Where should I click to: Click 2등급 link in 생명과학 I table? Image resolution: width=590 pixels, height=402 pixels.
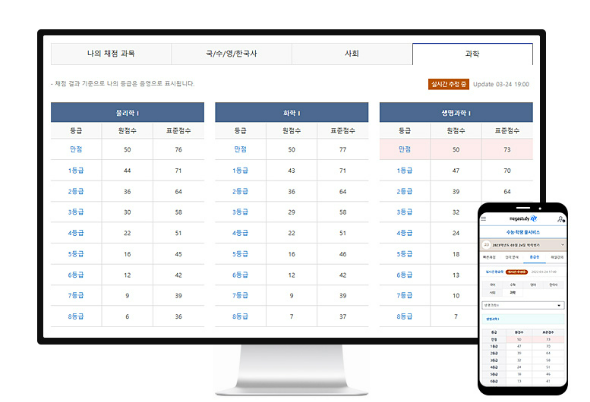pyautogui.click(x=404, y=192)
